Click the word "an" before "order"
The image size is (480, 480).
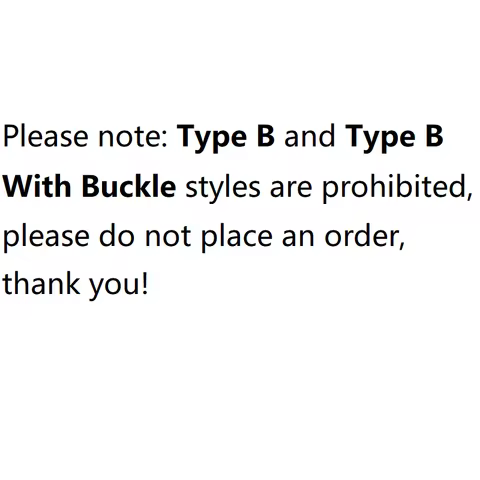(298, 238)
